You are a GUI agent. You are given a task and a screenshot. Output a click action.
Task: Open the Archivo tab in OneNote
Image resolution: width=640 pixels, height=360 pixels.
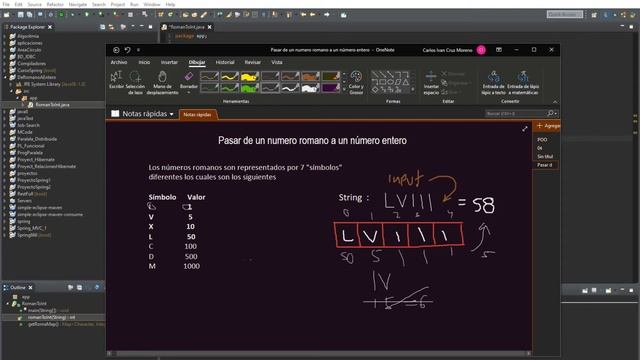click(119, 62)
